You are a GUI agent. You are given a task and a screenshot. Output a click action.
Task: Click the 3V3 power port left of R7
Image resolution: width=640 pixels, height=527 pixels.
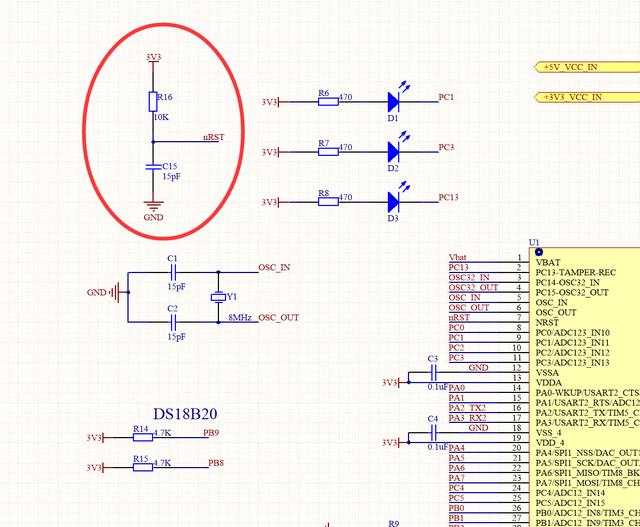click(x=270, y=152)
